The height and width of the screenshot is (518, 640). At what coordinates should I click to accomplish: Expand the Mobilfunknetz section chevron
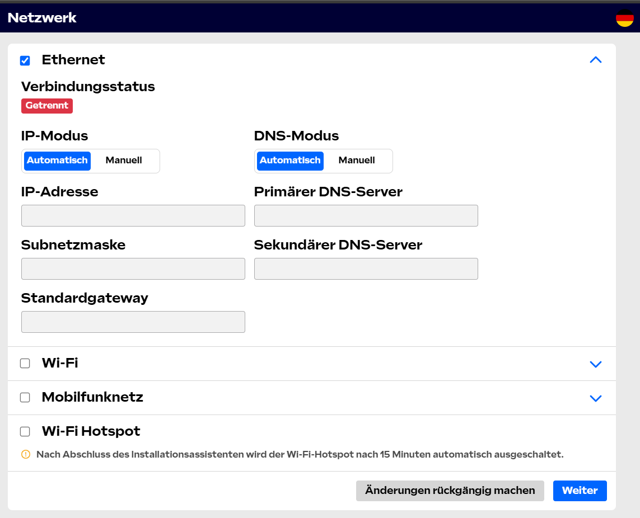point(595,398)
